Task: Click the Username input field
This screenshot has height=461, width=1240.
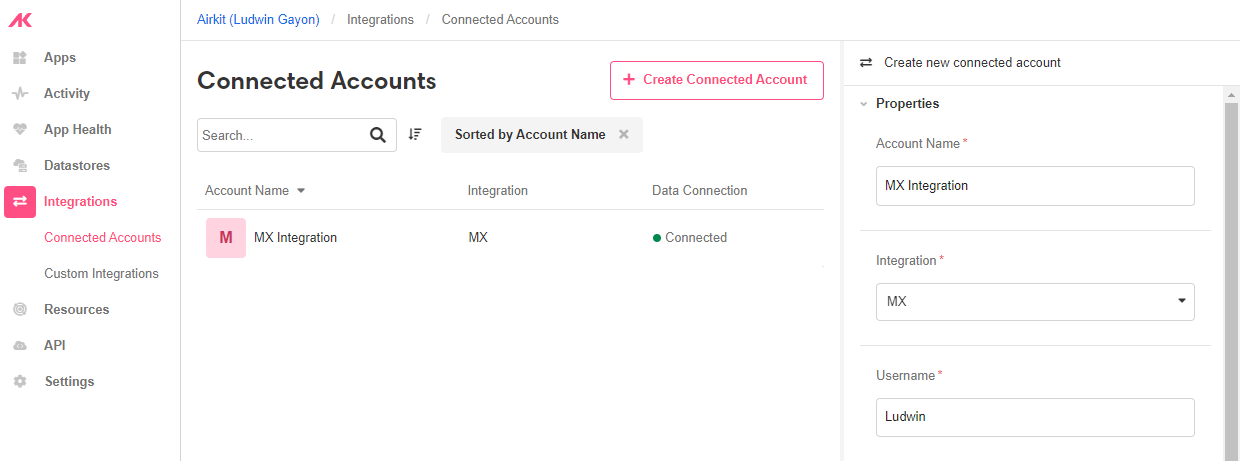Action: [x=1035, y=417]
